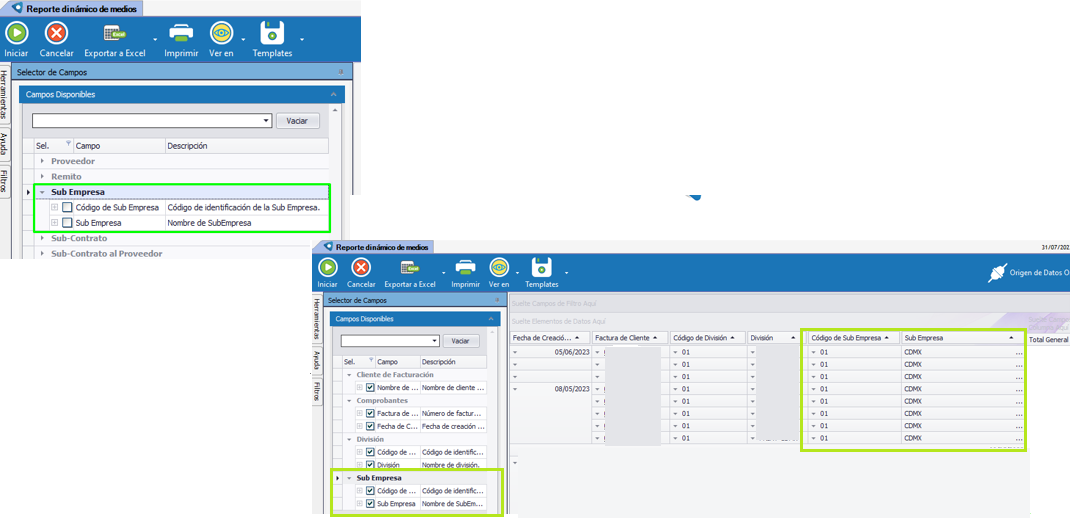This screenshot has width=1084, height=527.
Task: Click Sel. column filter icon in upper-left window
Action: point(68,145)
